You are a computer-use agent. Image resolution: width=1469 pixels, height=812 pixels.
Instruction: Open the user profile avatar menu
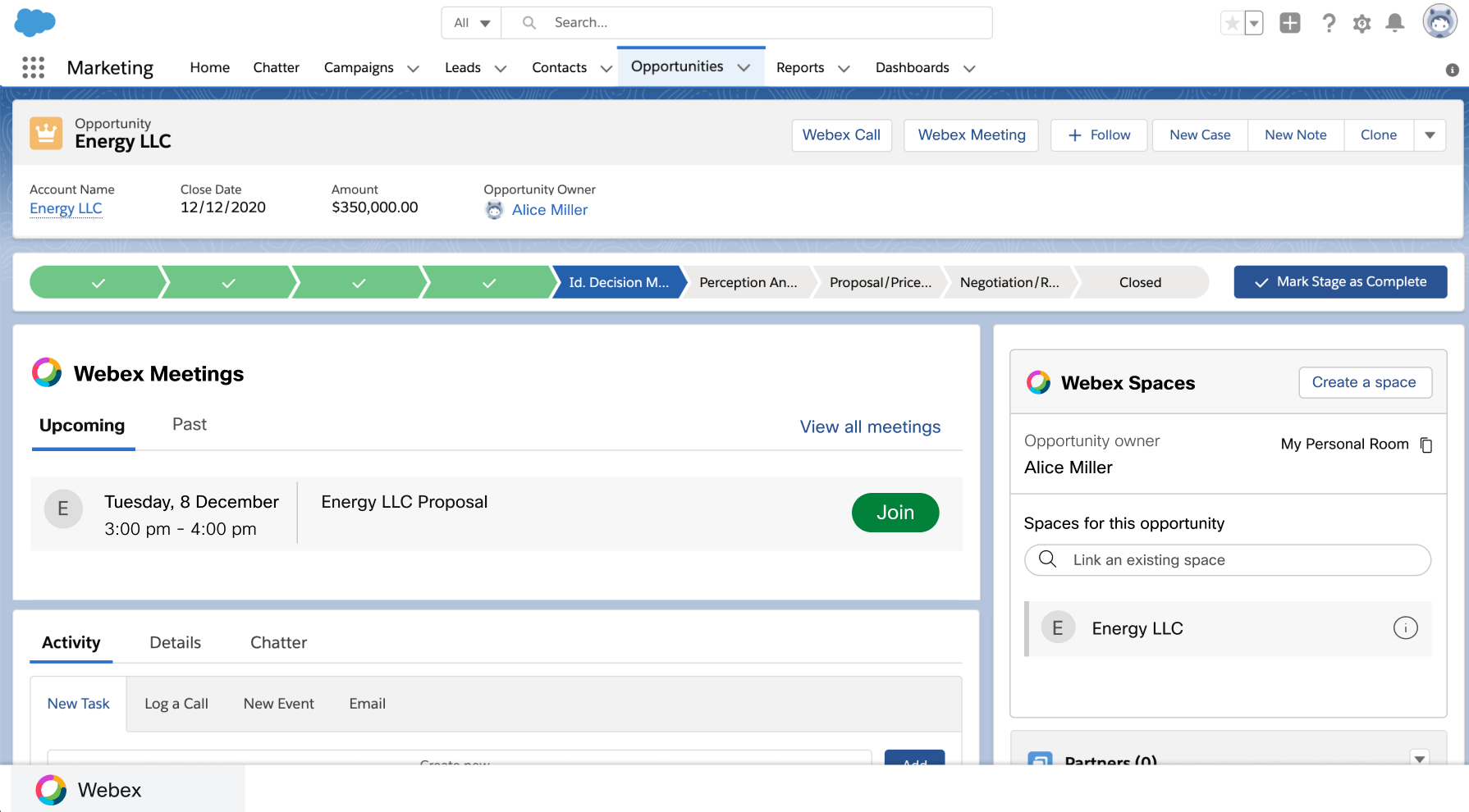click(1439, 21)
